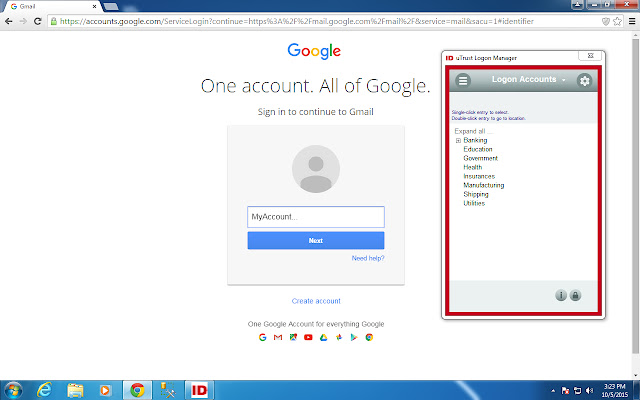This screenshot has width=640, height=400.
Task: Open the Chrome menu icon
Action: [631, 21]
